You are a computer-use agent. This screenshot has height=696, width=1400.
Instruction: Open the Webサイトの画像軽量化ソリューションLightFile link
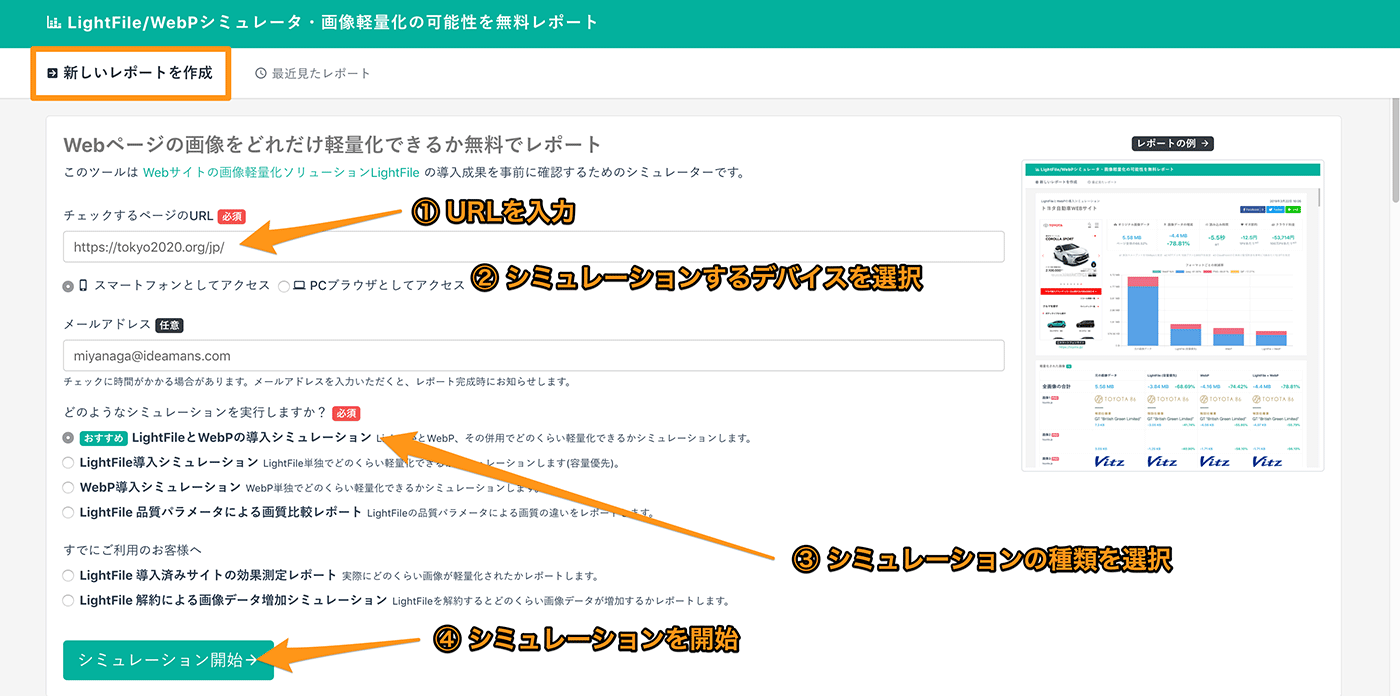(282, 172)
